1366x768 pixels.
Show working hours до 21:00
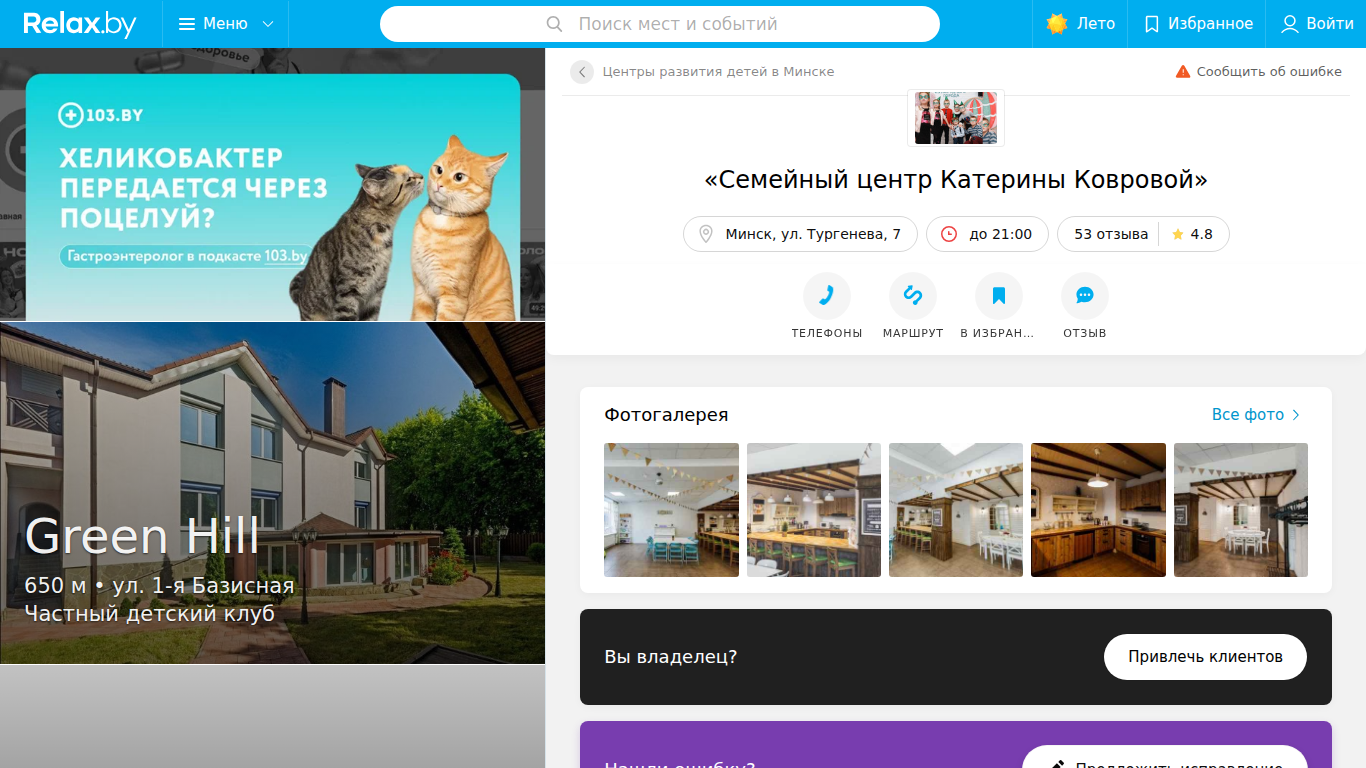[x=987, y=234]
